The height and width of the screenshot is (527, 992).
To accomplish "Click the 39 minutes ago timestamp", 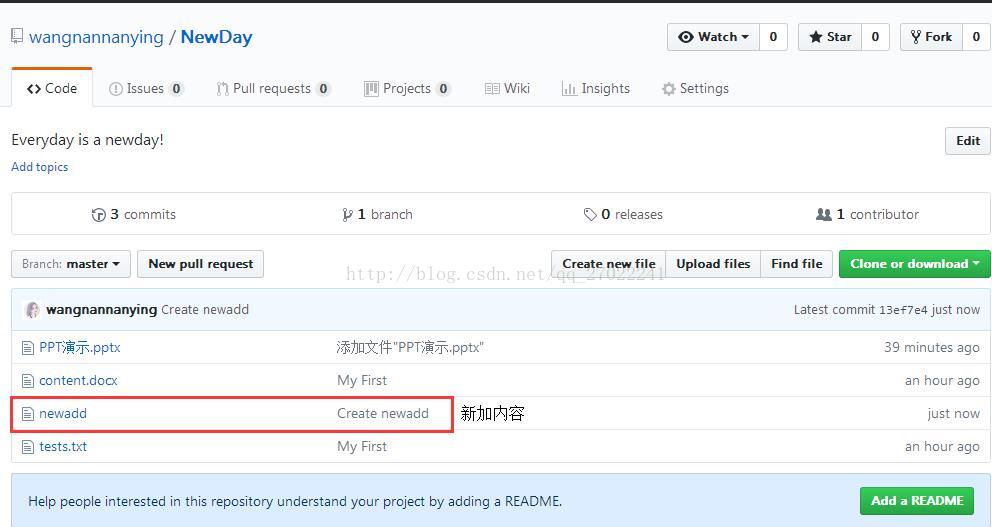I will click(931, 347).
